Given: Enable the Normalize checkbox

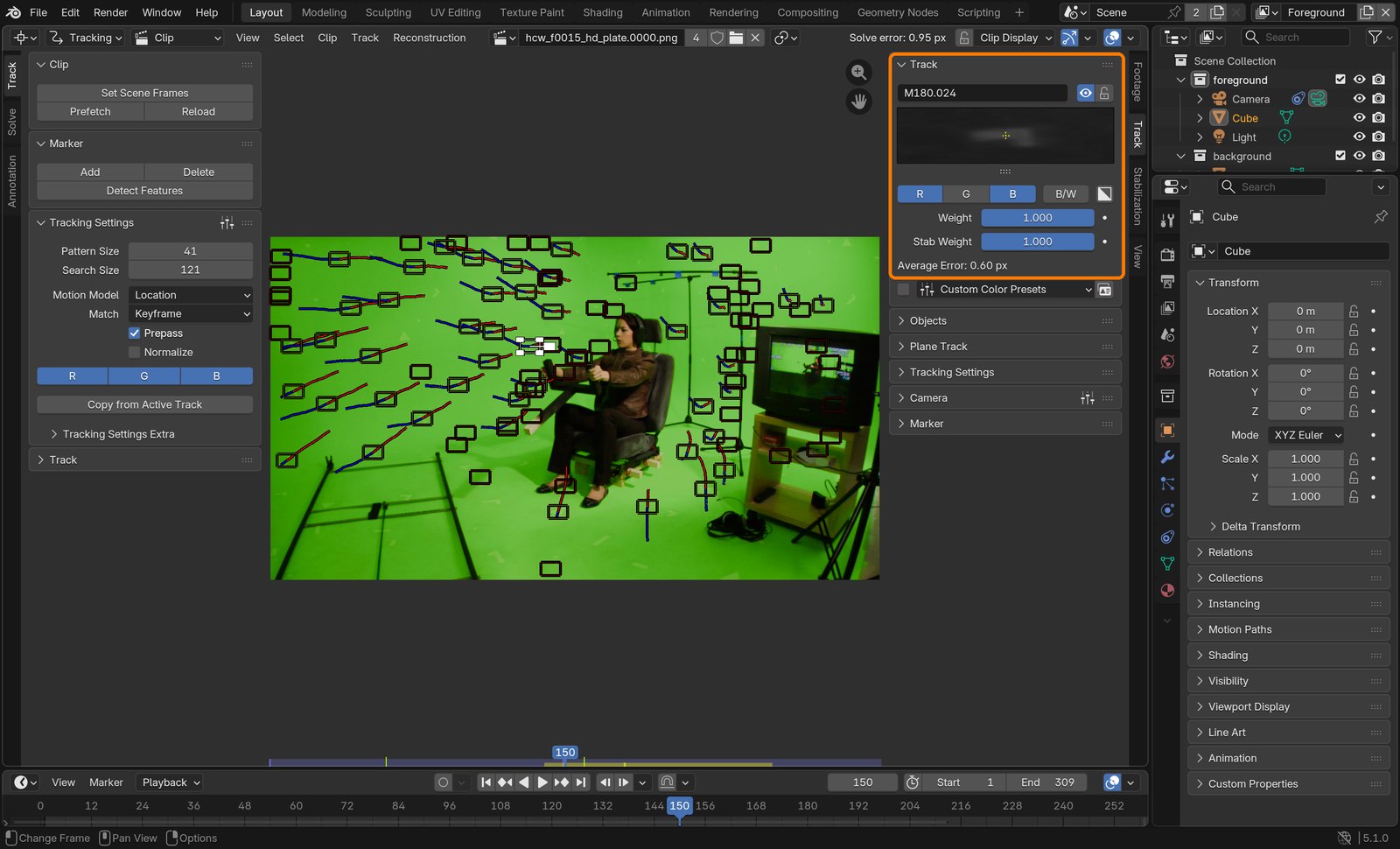Looking at the screenshot, I should (x=134, y=352).
